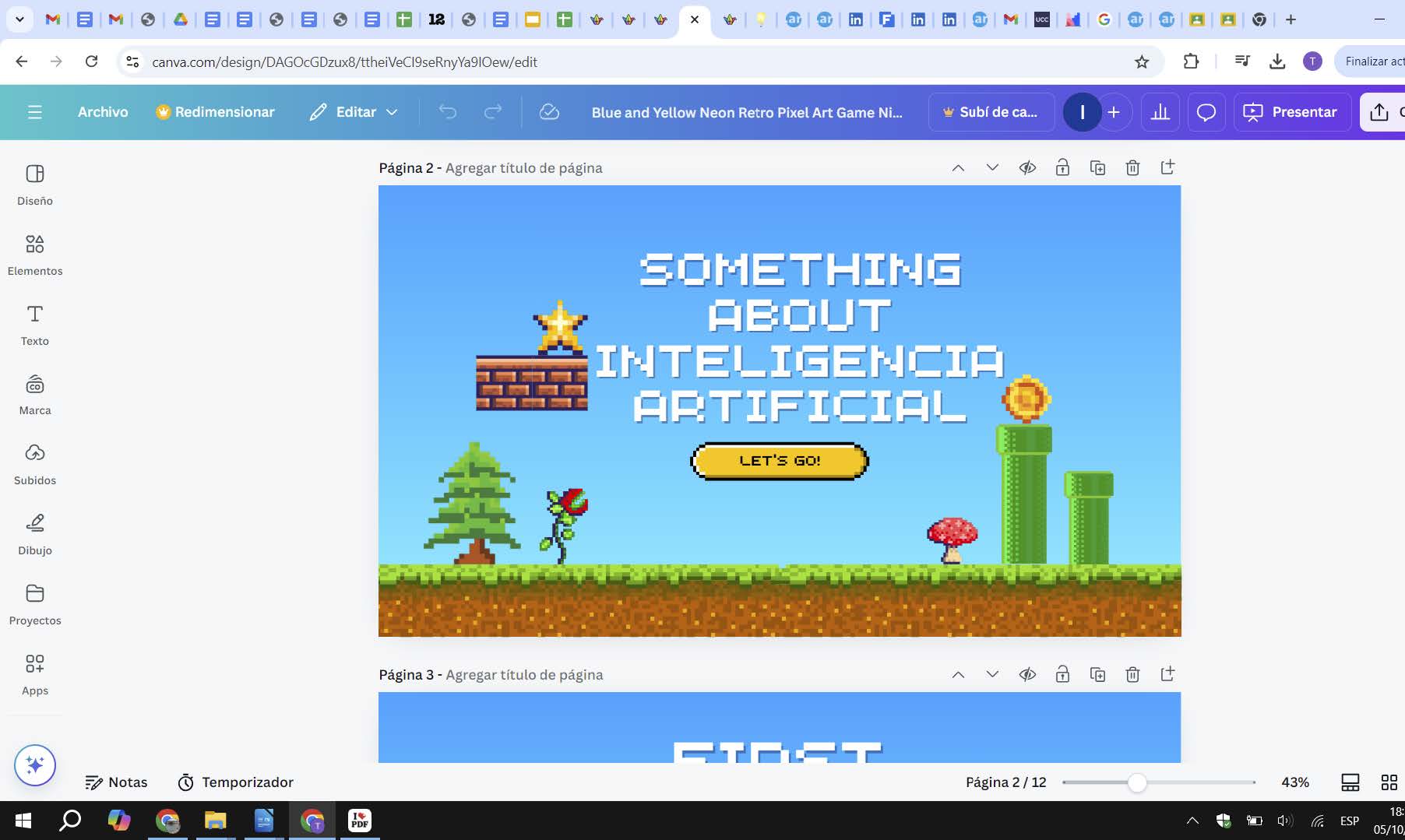Open the Archivo menu
This screenshot has width=1405, height=840.
click(103, 112)
